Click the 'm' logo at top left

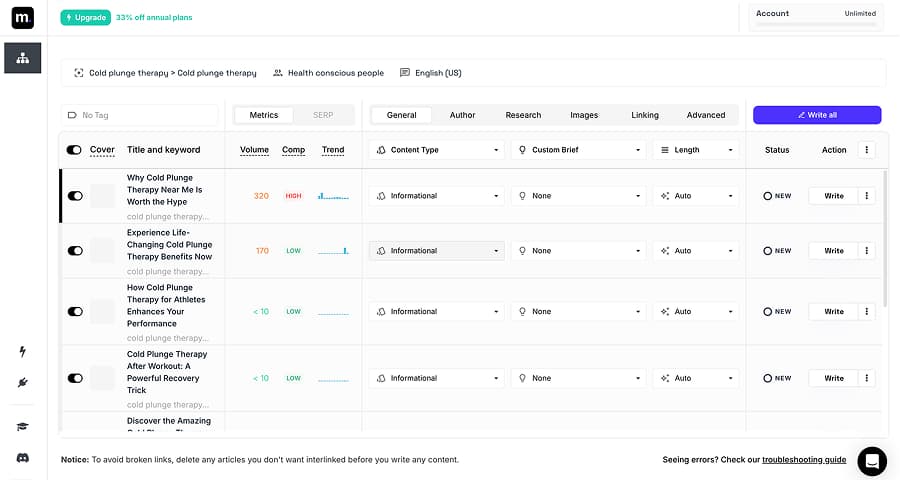[x=22, y=18]
